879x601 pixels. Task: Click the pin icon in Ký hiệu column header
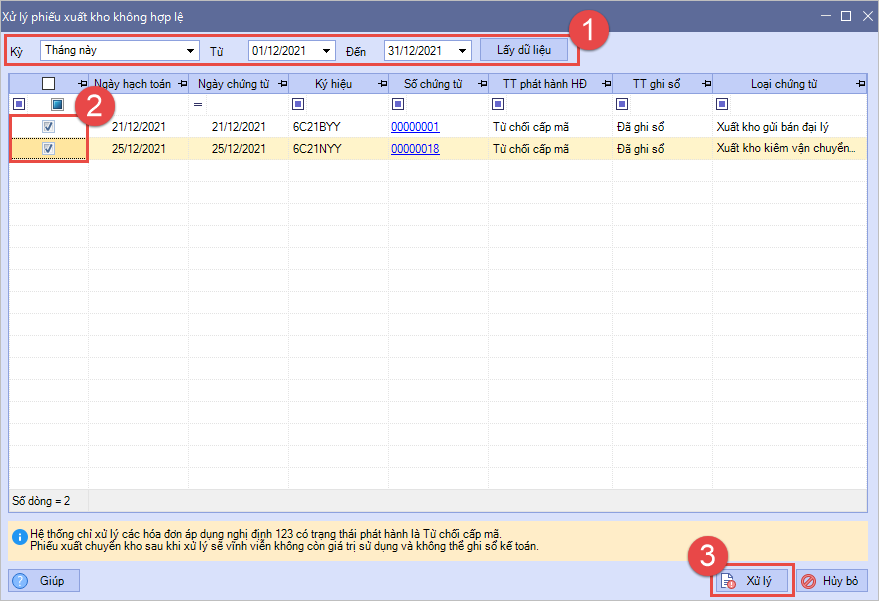click(x=383, y=84)
